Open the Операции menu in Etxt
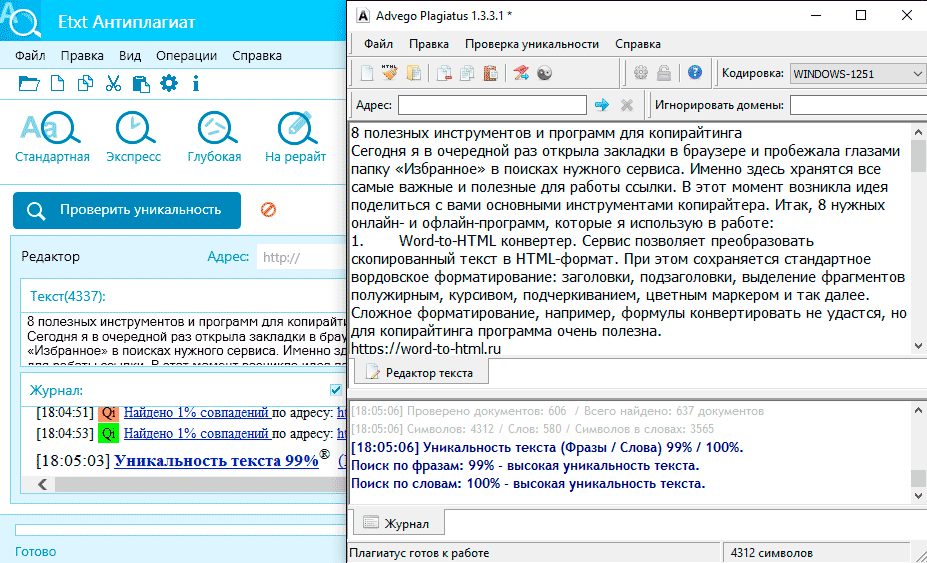The image size is (927, 563). (187, 56)
